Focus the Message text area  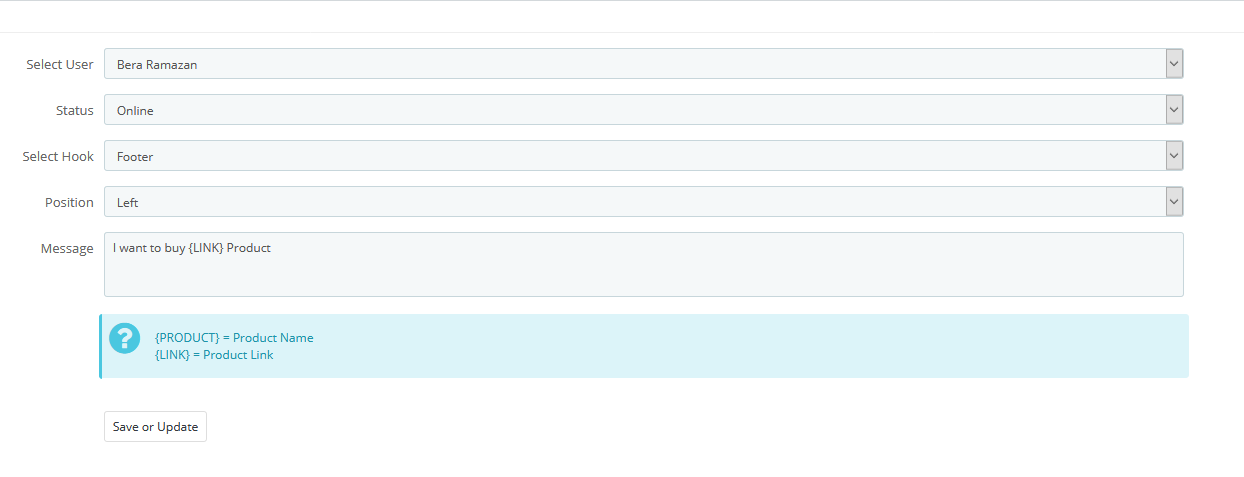click(644, 265)
